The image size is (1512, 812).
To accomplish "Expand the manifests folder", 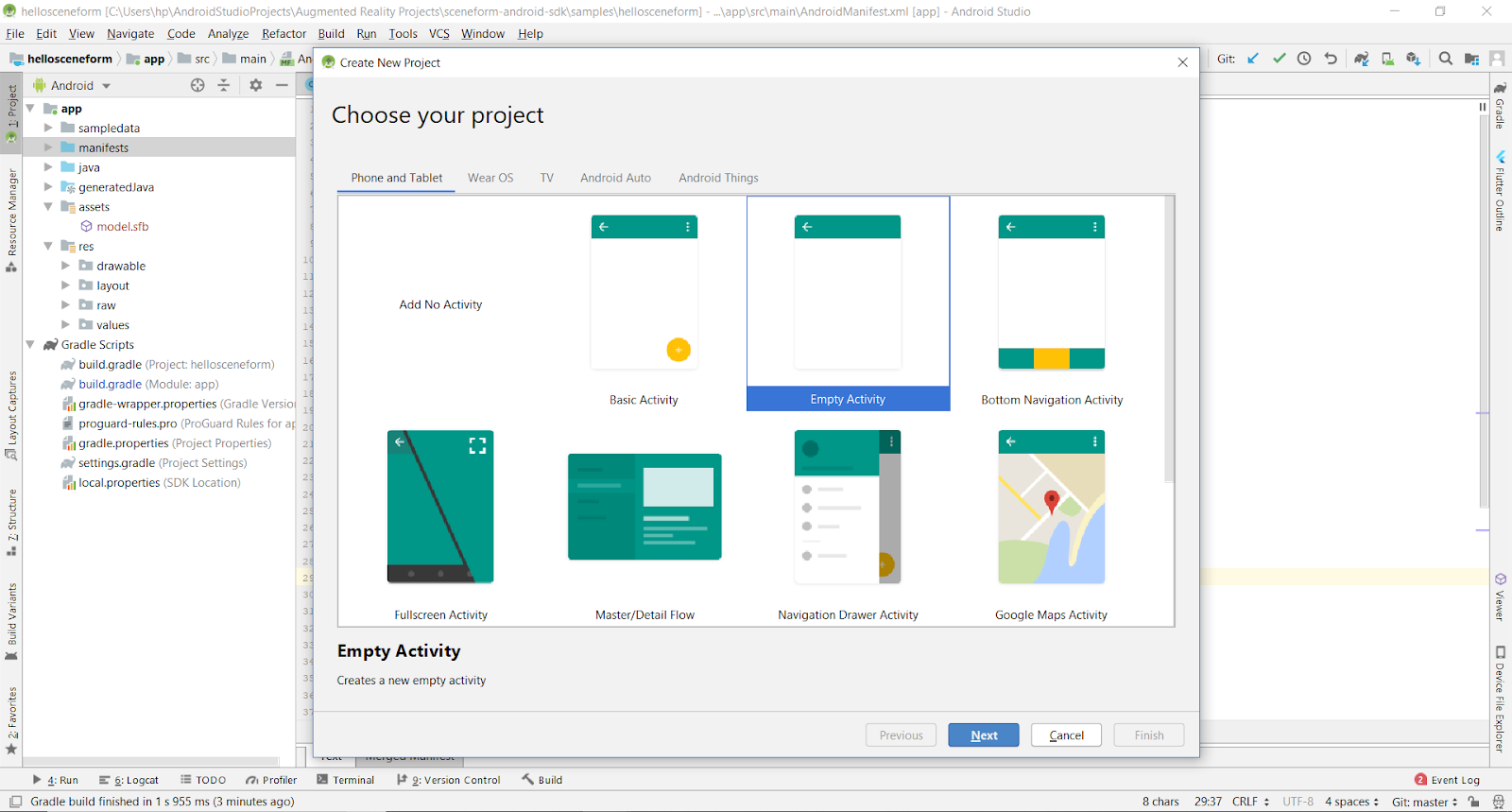I will [x=48, y=147].
